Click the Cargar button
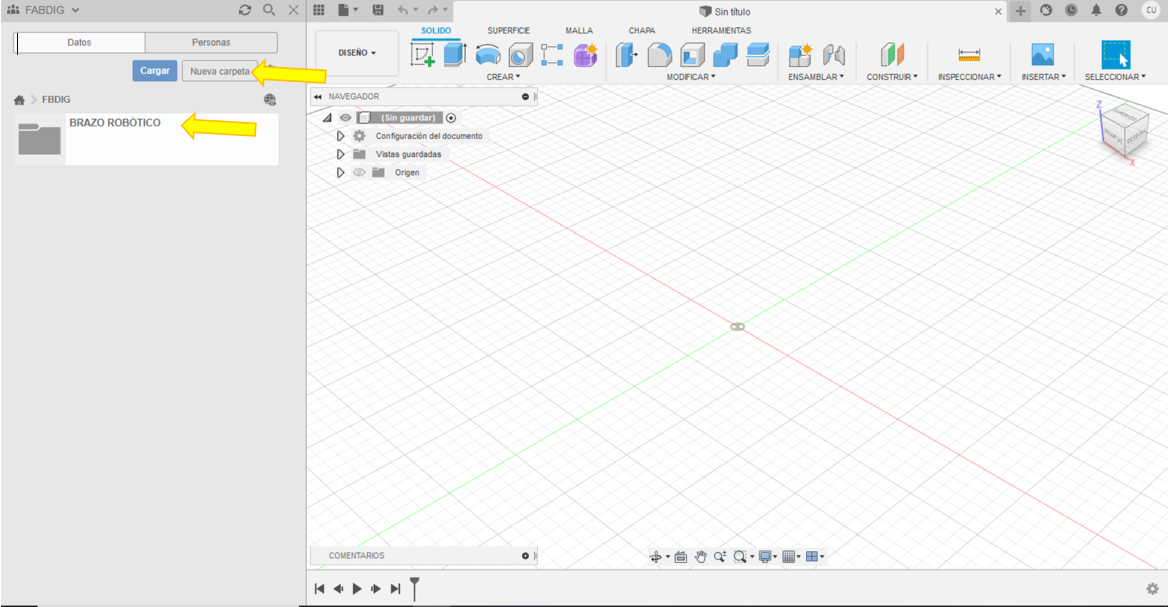This screenshot has height=607, width=1170. [154, 71]
